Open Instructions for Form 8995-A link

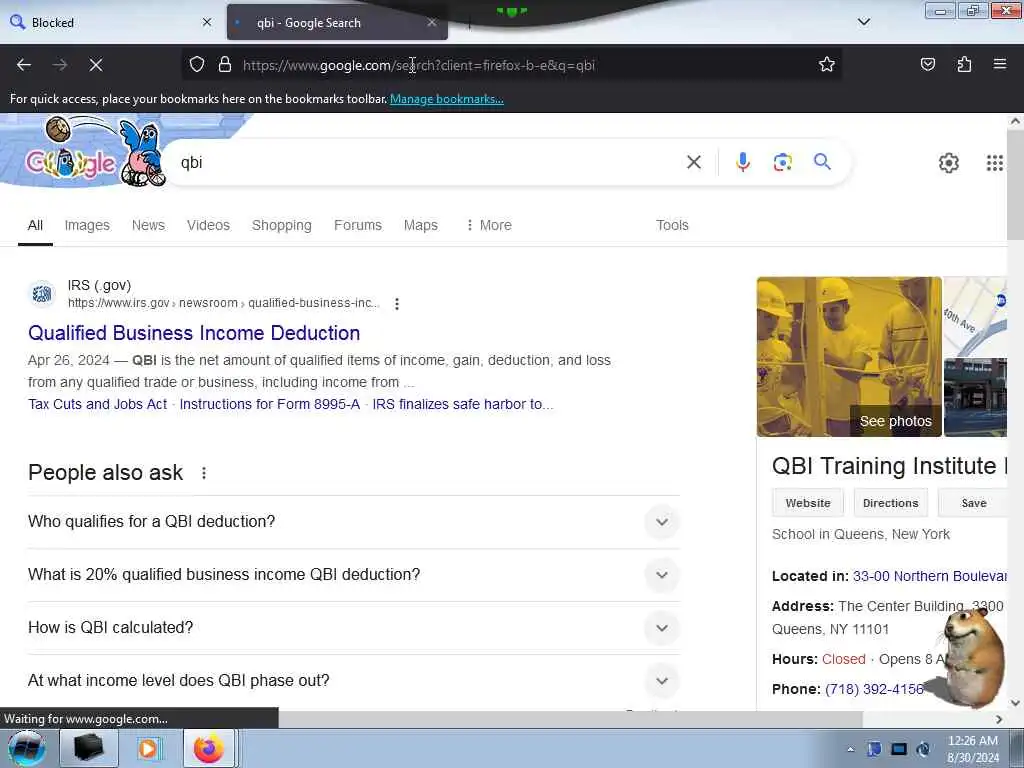(270, 404)
